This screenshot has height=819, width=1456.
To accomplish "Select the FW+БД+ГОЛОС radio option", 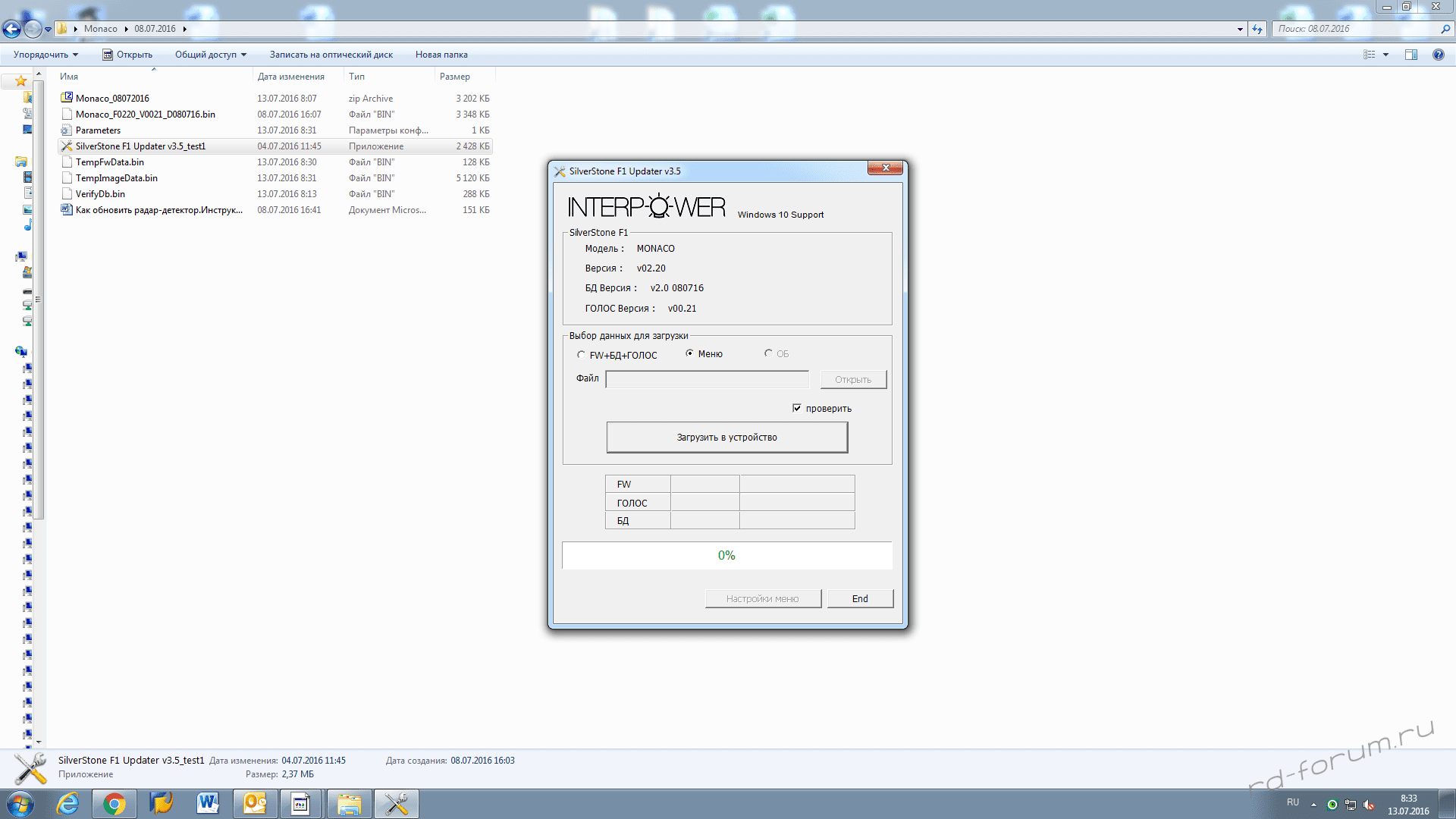I will (x=582, y=354).
